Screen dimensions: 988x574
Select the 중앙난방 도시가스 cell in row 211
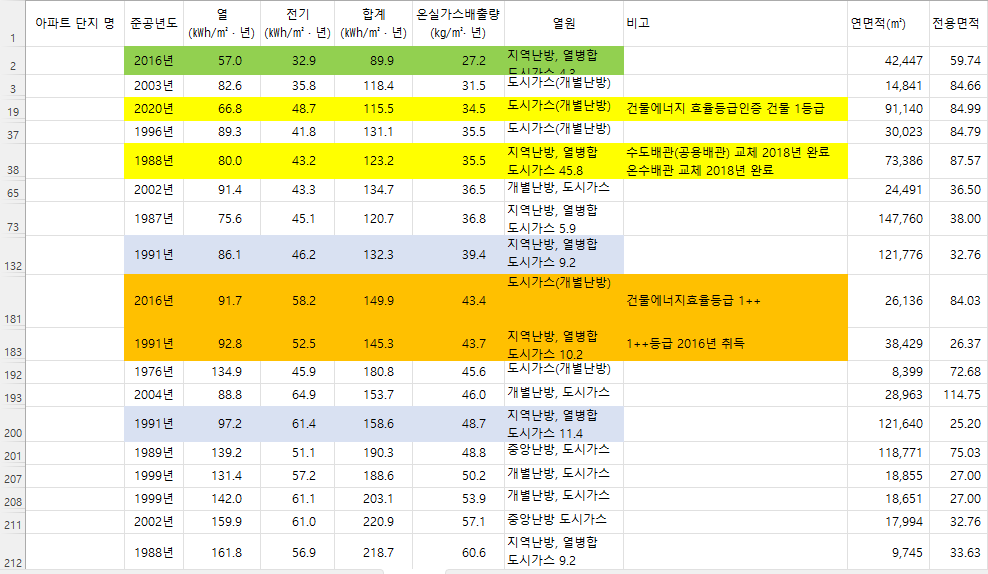pyautogui.click(x=564, y=522)
